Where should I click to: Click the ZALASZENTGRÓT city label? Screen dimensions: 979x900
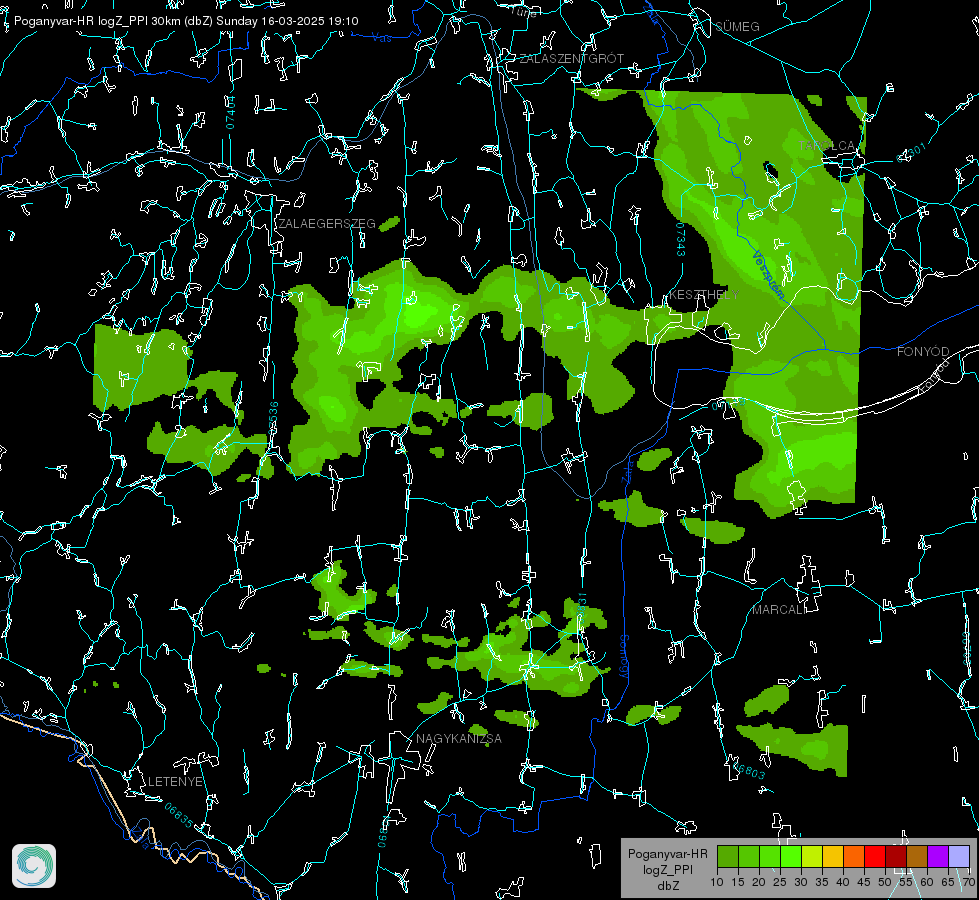571,59
